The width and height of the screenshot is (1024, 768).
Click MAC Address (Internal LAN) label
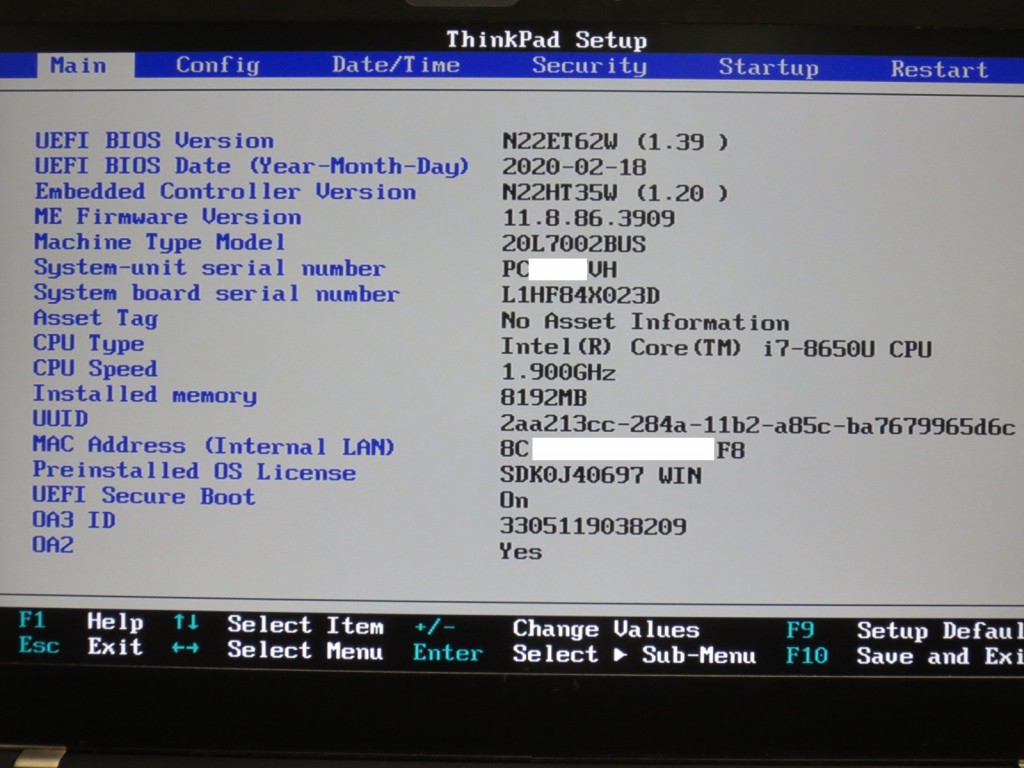pyautogui.click(x=214, y=445)
